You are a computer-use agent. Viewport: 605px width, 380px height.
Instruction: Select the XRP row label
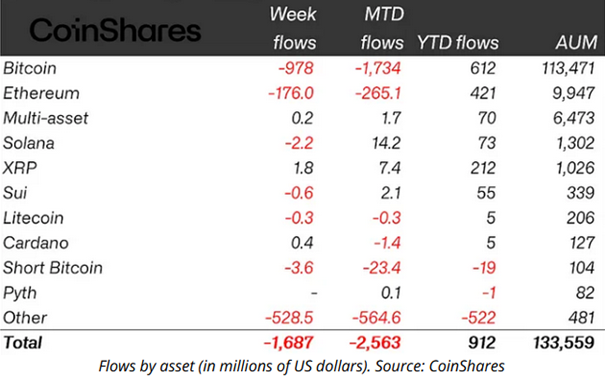[20, 168]
